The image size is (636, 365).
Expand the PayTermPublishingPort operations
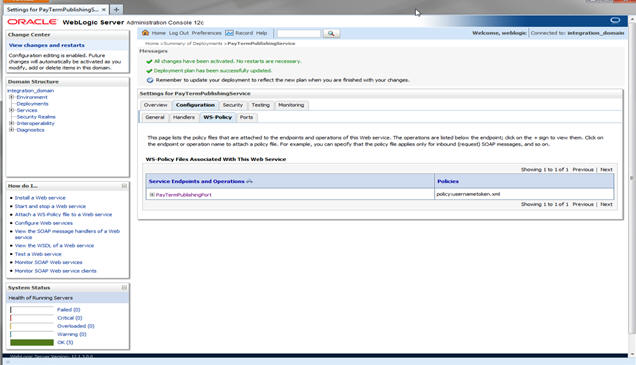click(x=152, y=195)
